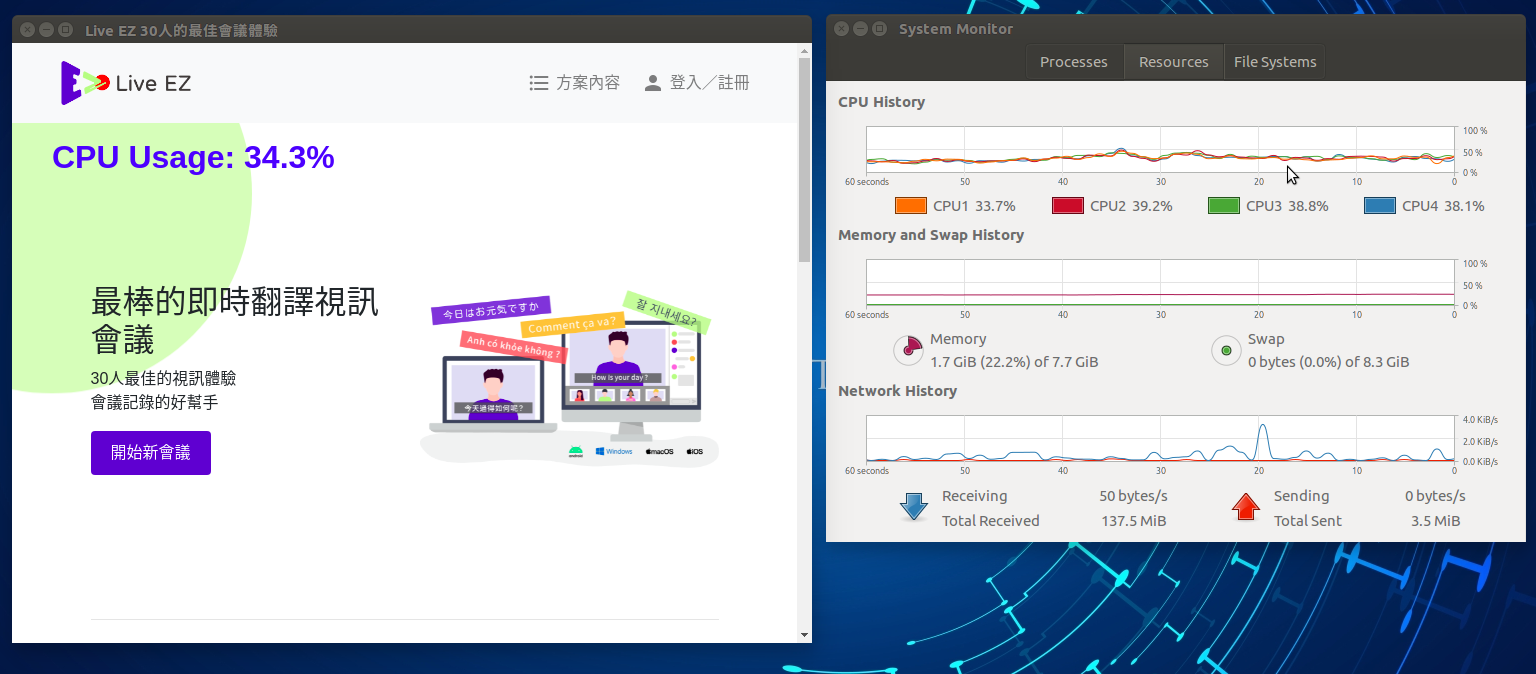The image size is (1536, 674).
Task: Click the Live EZ logo icon
Action: 85,83
